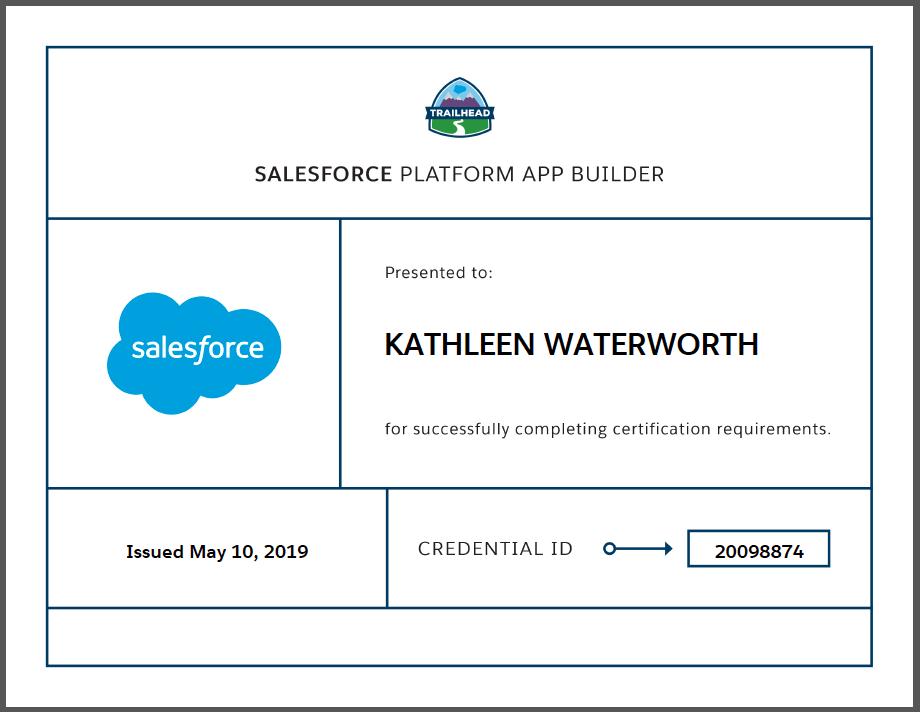The width and height of the screenshot is (920, 712).
Task: Click the 'SALESFORCE PLATFORM APP BUILDER' title
Action: 459,174
